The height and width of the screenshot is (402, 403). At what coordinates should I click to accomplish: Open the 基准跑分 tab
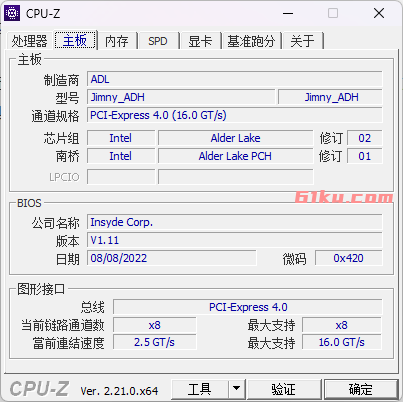[x=251, y=41]
